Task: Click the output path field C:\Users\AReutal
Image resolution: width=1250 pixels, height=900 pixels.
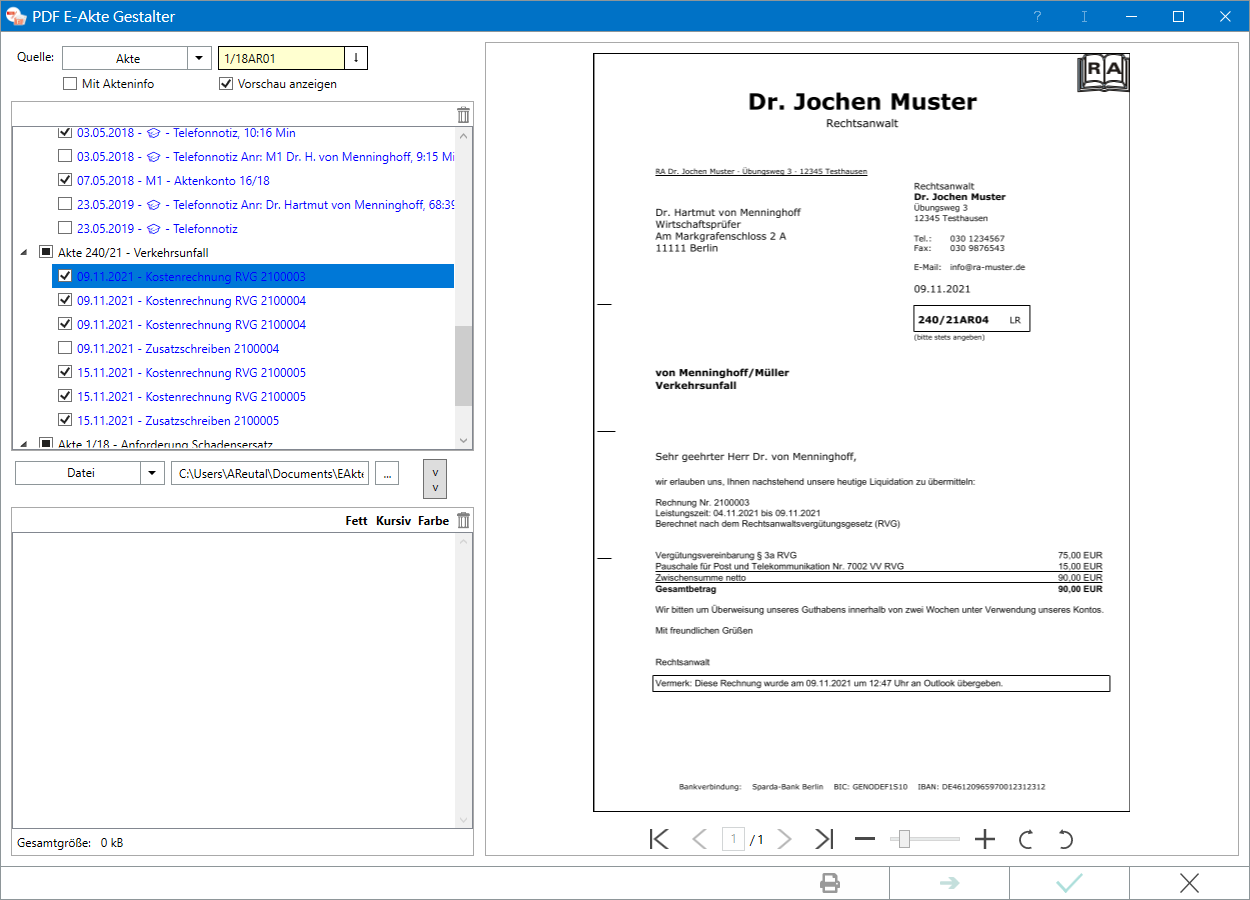Action: [269, 472]
